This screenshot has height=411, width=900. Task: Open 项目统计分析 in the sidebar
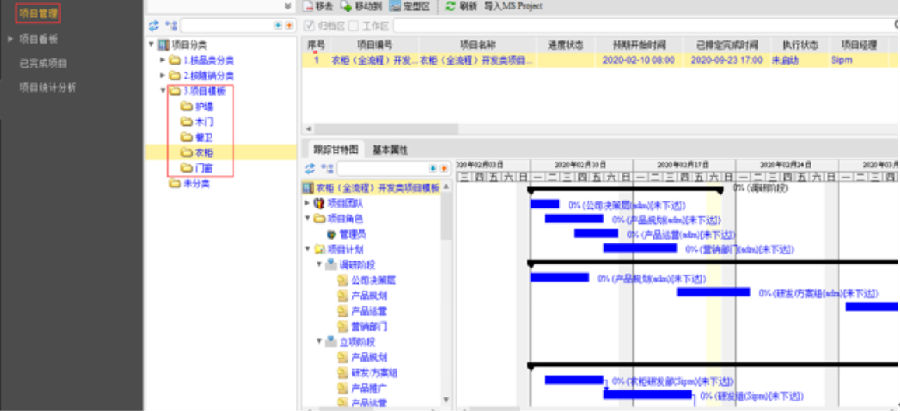(46, 87)
